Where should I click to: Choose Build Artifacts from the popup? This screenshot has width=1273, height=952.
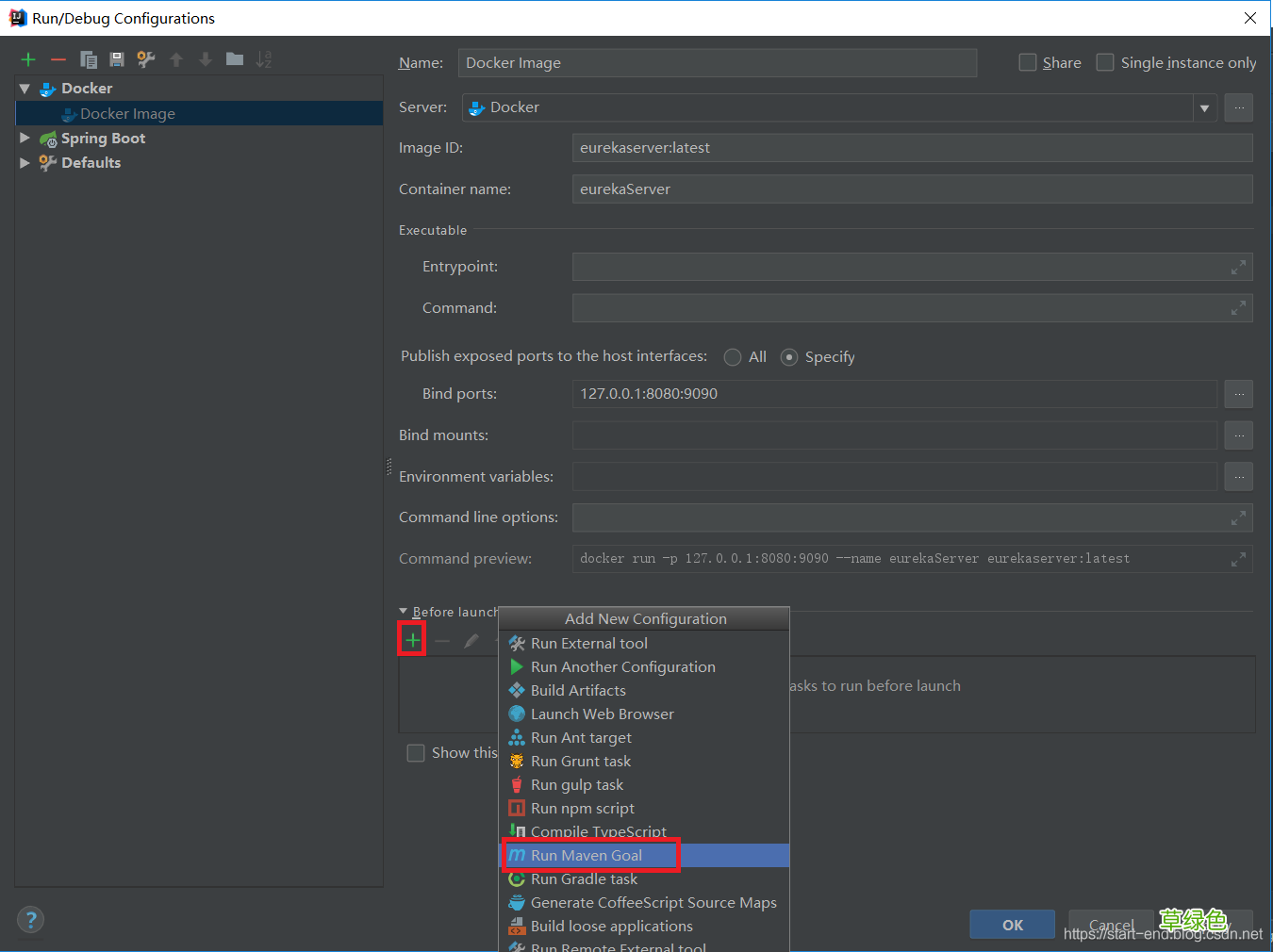click(x=644, y=691)
